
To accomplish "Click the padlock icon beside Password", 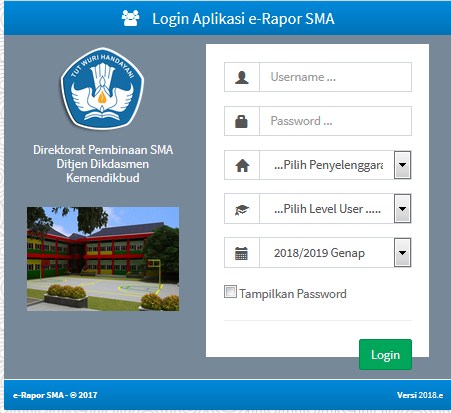I will tap(241, 121).
